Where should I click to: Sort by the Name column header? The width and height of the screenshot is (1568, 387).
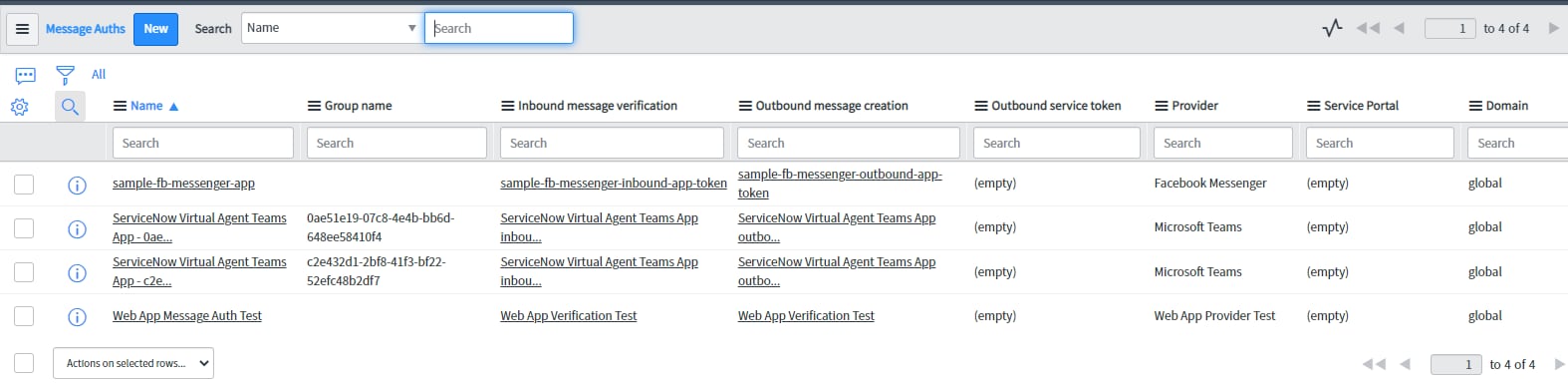pyautogui.click(x=146, y=106)
